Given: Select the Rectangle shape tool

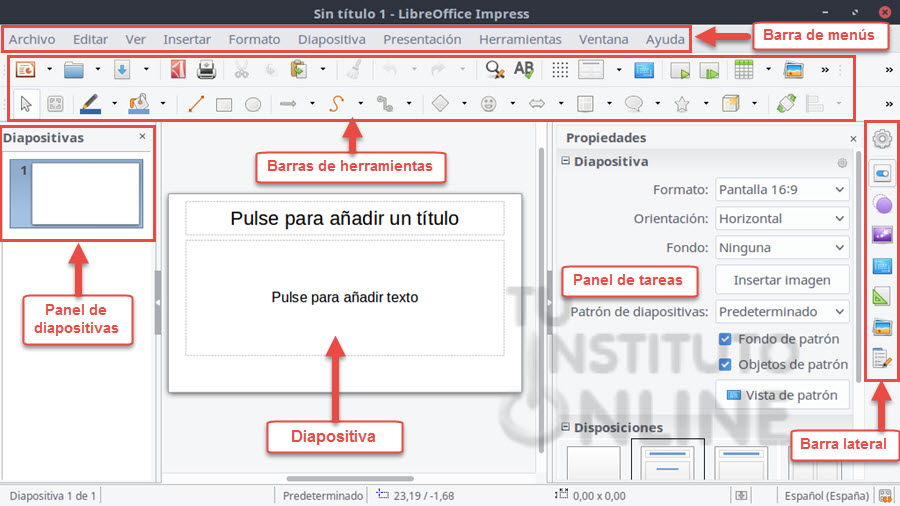Looking at the screenshot, I should pos(225,103).
